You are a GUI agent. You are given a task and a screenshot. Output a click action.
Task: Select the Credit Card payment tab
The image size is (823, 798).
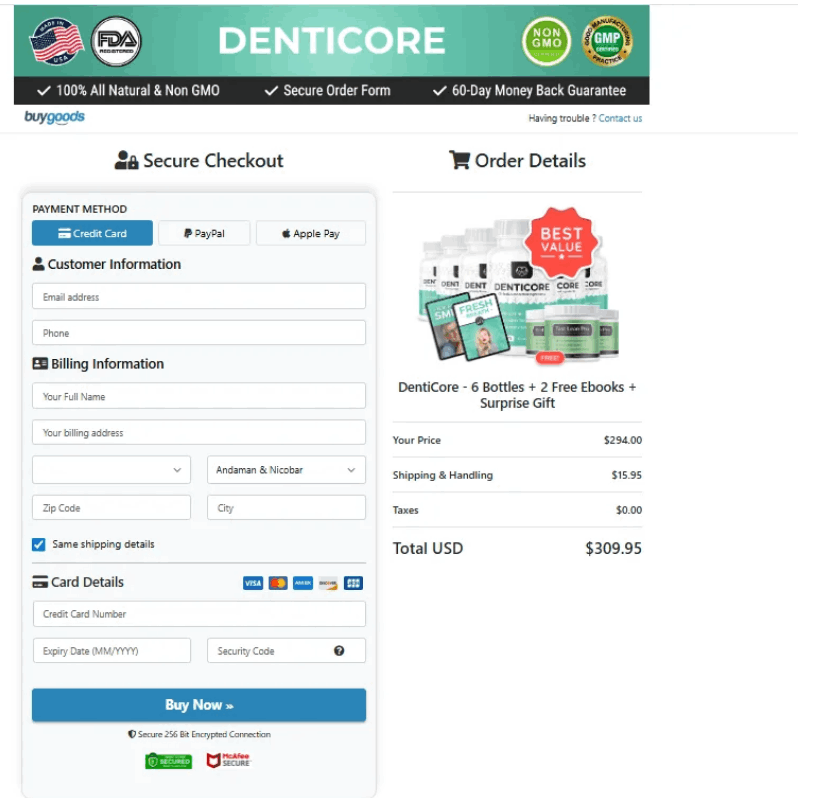(x=91, y=233)
